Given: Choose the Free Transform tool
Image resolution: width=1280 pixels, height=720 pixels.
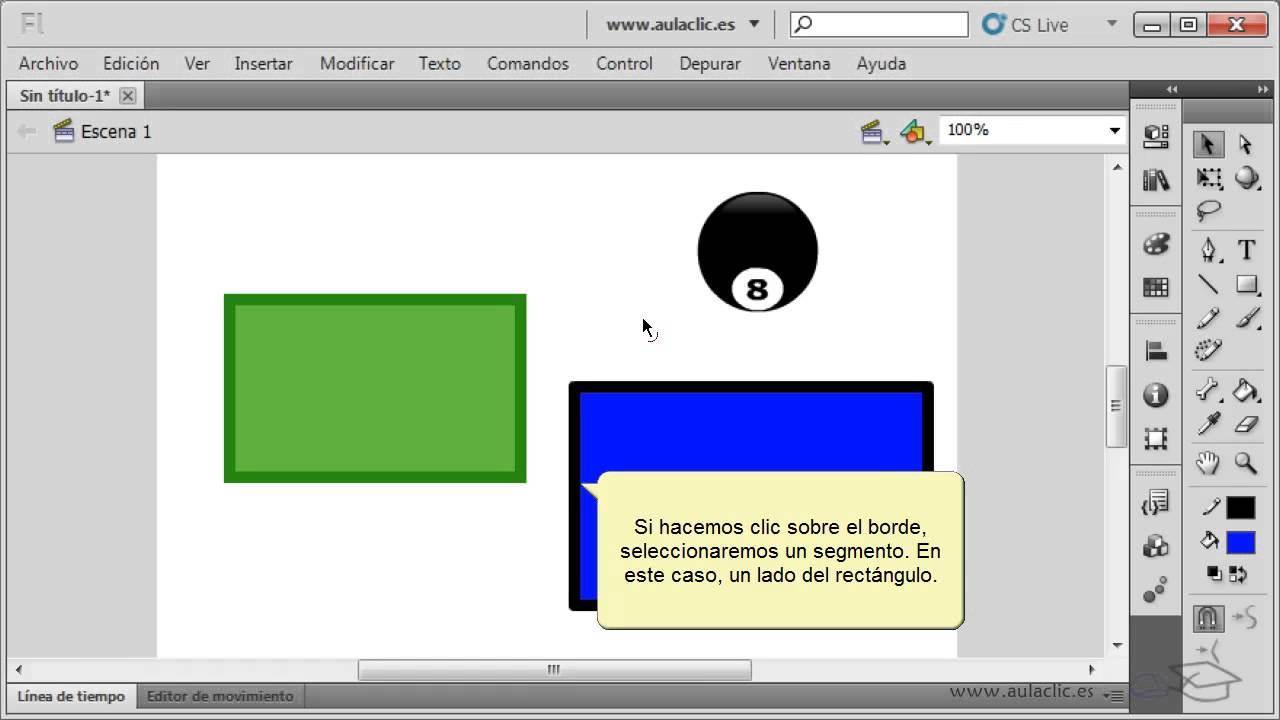Looking at the screenshot, I should tap(1209, 178).
